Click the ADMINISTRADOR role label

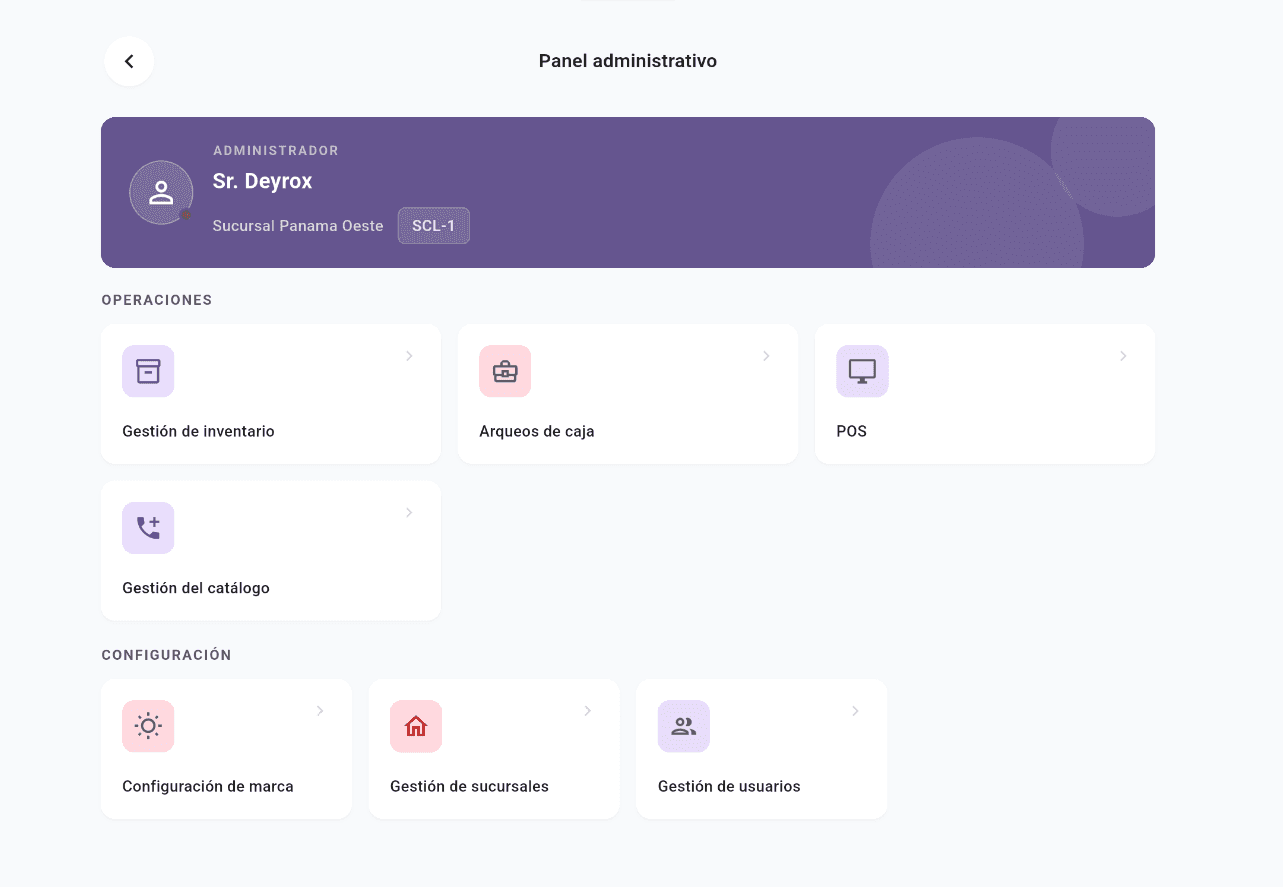[276, 151]
